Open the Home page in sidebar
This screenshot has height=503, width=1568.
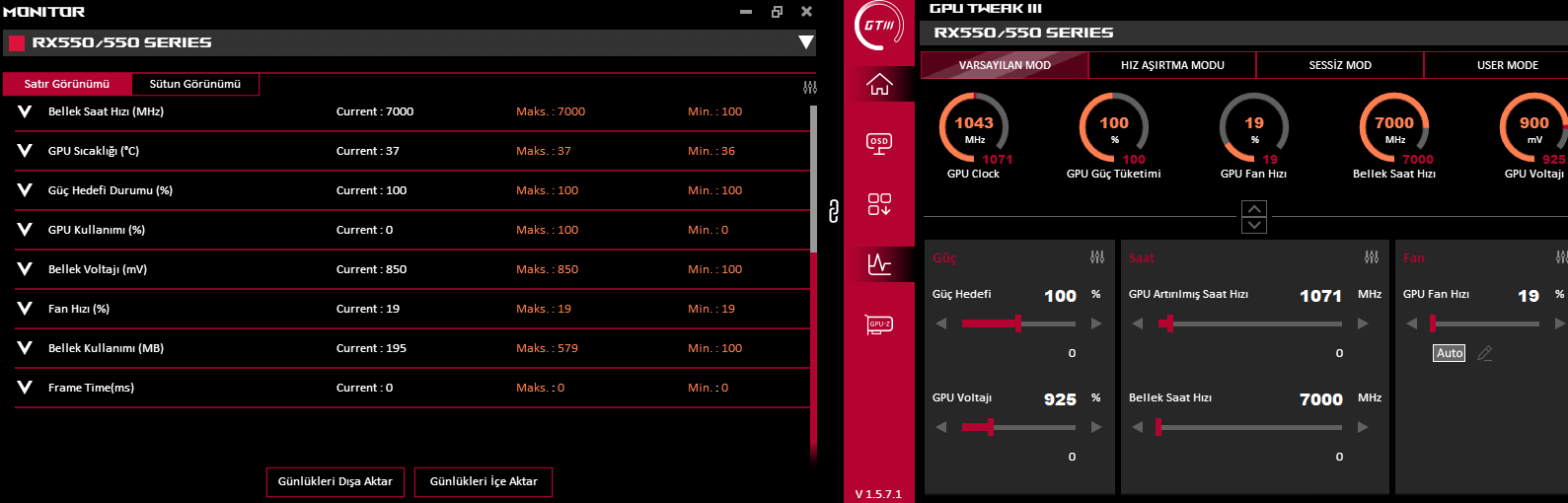(879, 85)
